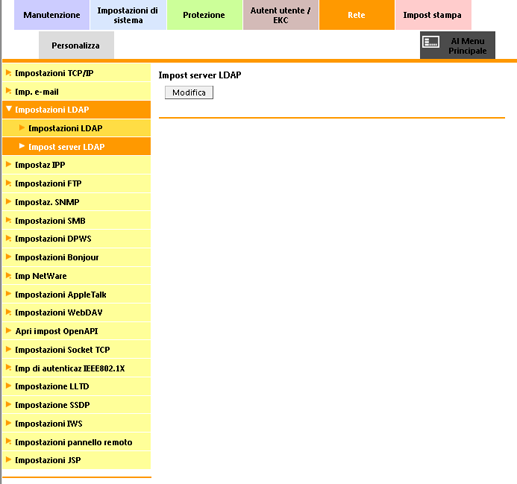Open Impostazioni FTP settings
Screen dimensions: 517x484
click(x=76, y=183)
